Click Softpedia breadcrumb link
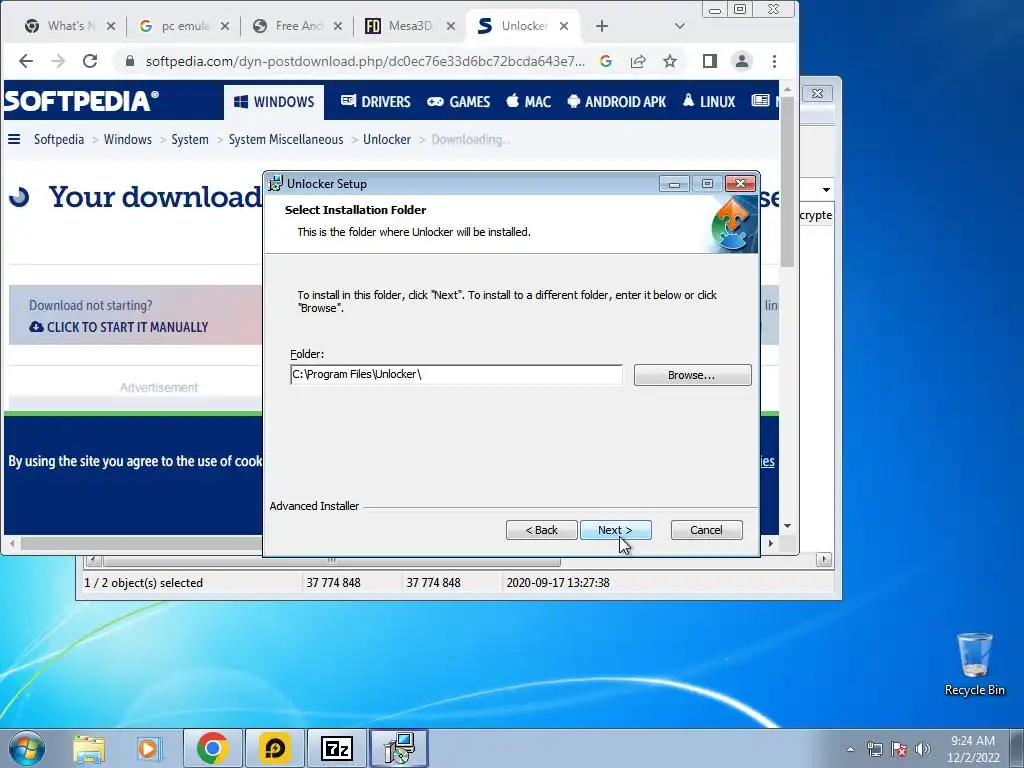The image size is (1024, 768). (x=59, y=140)
